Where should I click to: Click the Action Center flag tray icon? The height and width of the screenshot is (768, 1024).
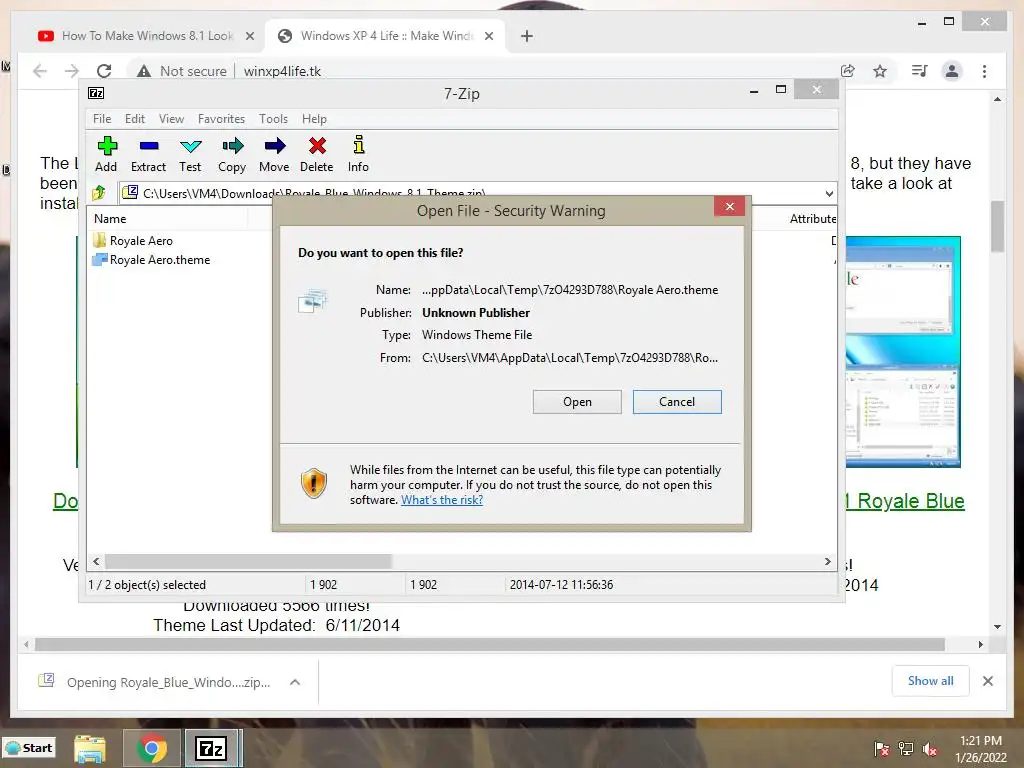pos(882,749)
